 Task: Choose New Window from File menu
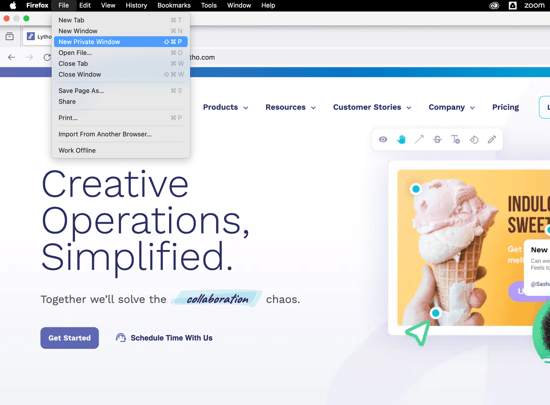tap(121, 31)
